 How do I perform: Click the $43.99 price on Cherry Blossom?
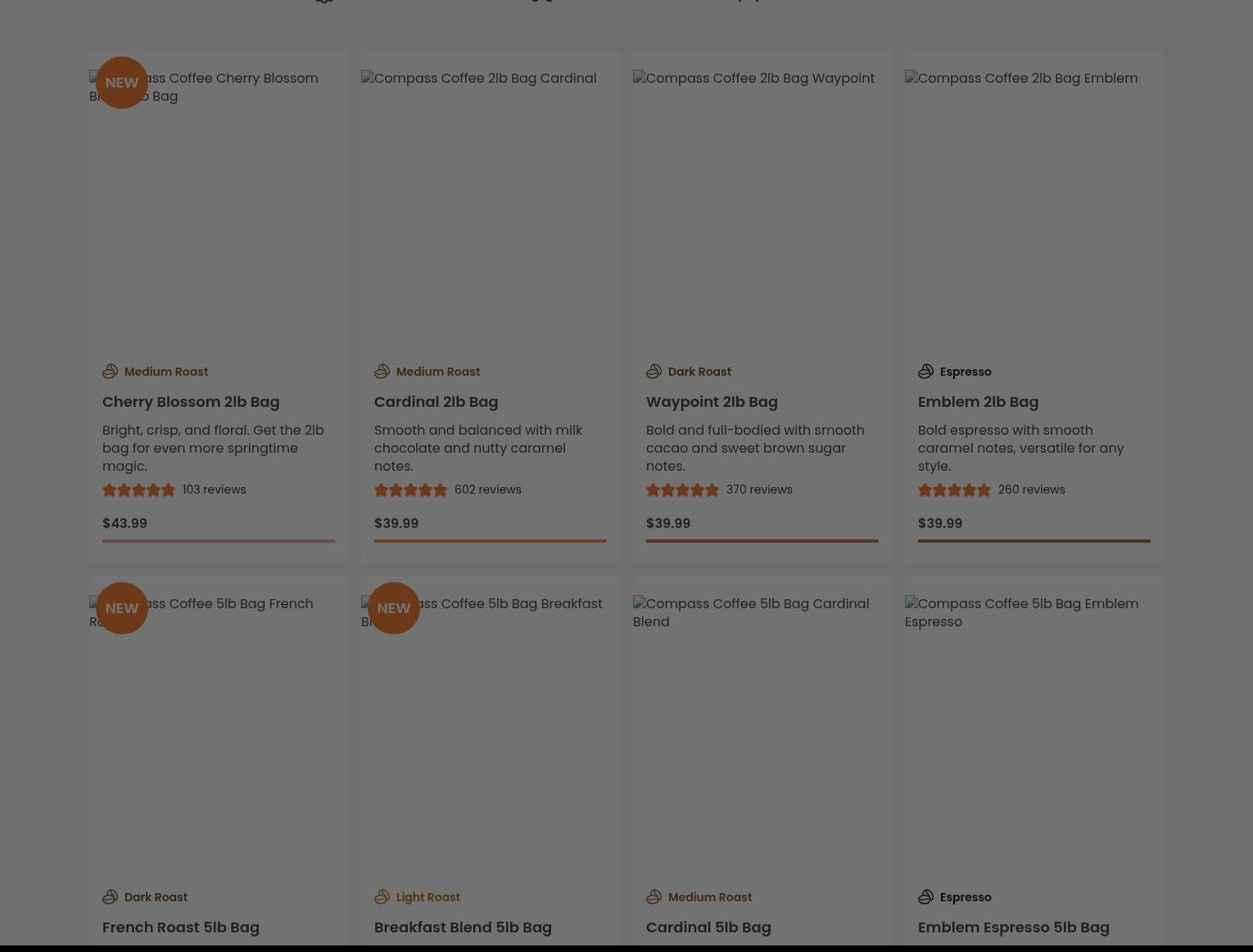pyautogui.click(x=124, y=523)
